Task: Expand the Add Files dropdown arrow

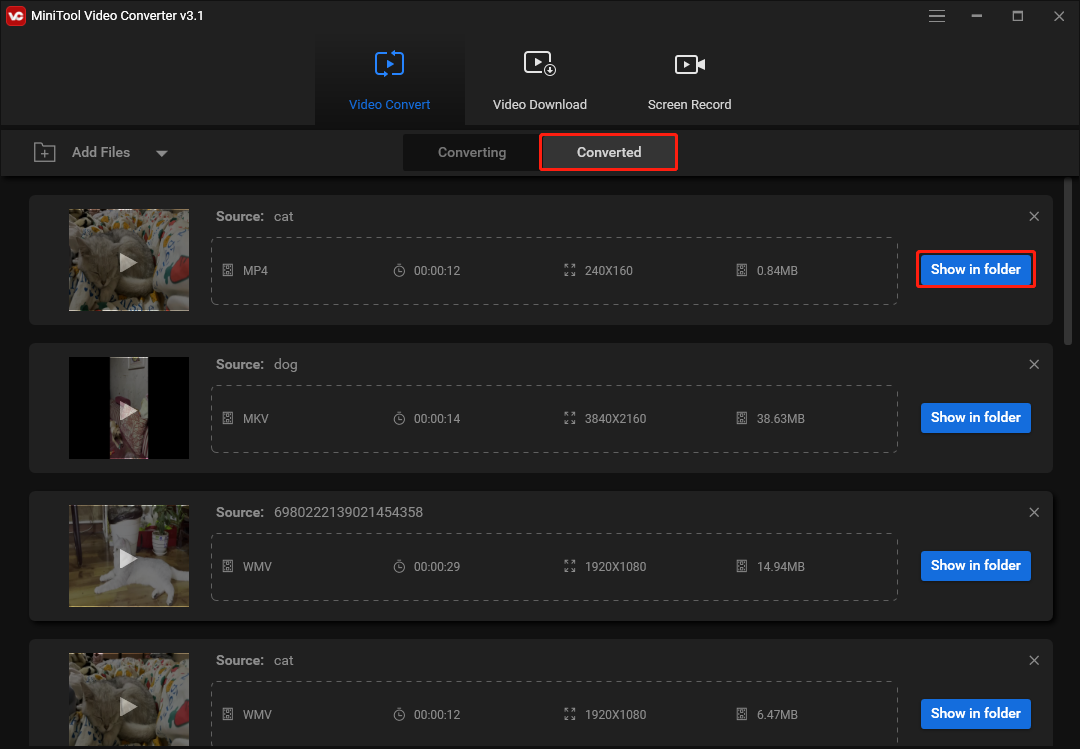Action: pyautogui.click(x=162, y=153)
